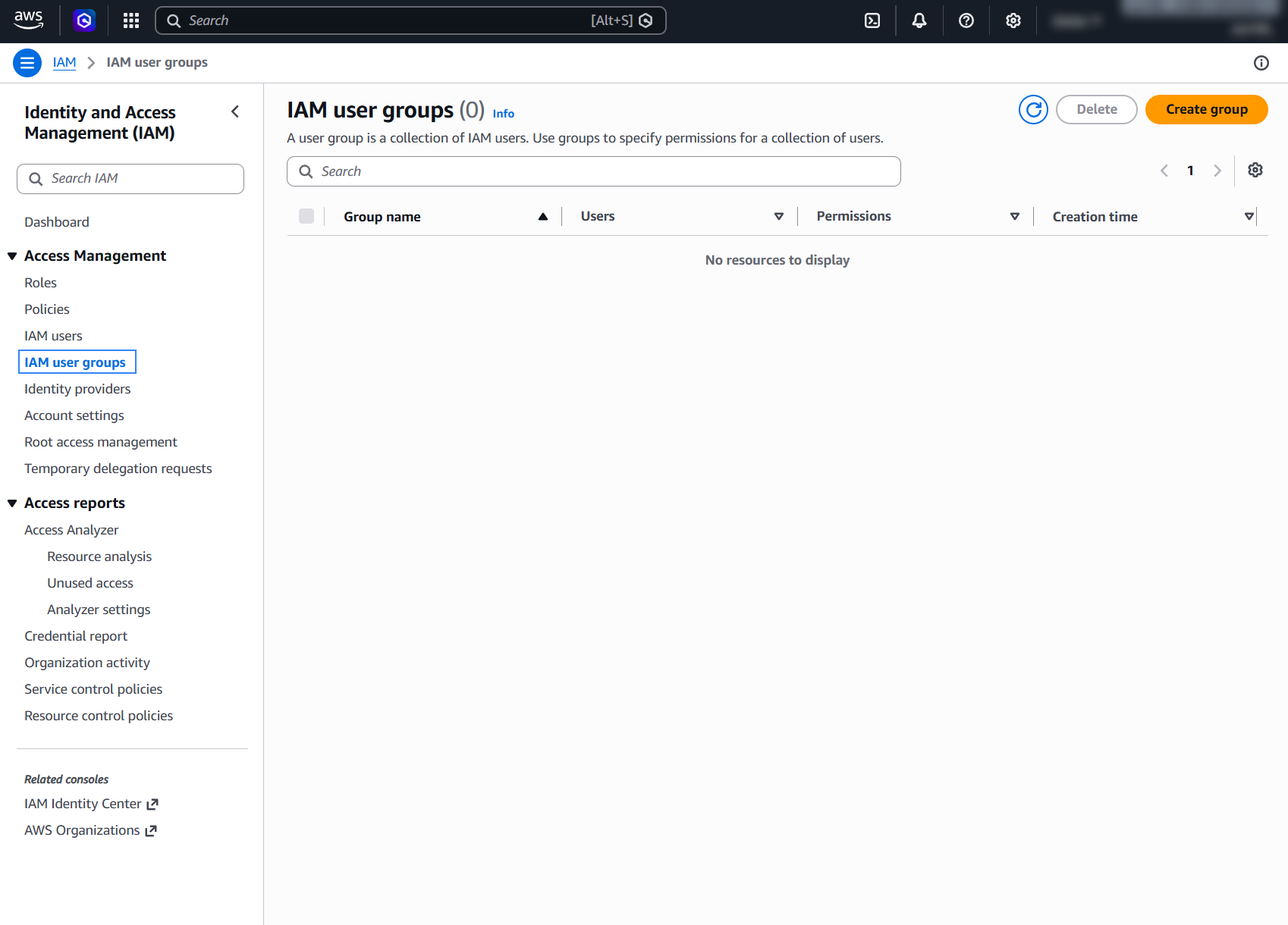The width and height of the screenshot is (1288, 925).
Task: Open Unused access under Access Analyzer
Action: [x=90, y=583]
